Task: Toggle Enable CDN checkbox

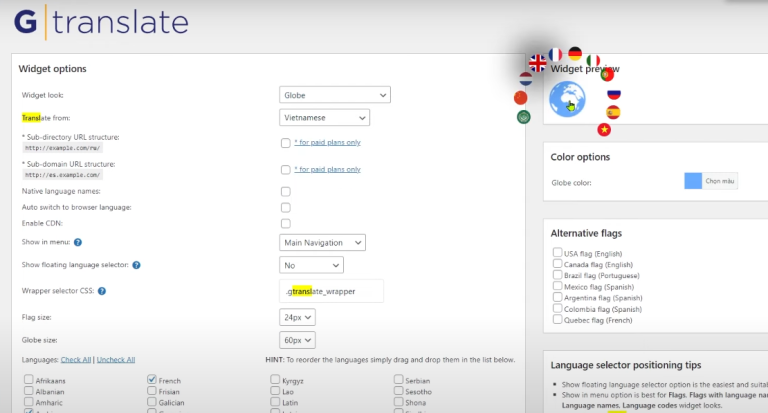Action: [286, 224]
